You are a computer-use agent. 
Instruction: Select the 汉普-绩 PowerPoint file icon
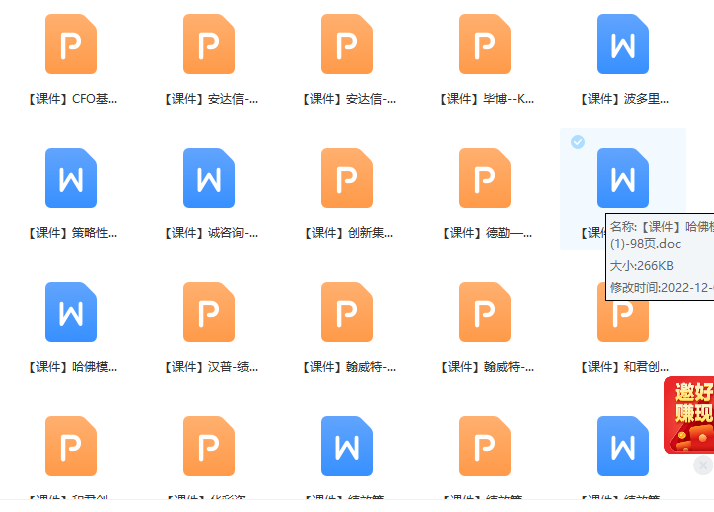(x=209, y=312)
